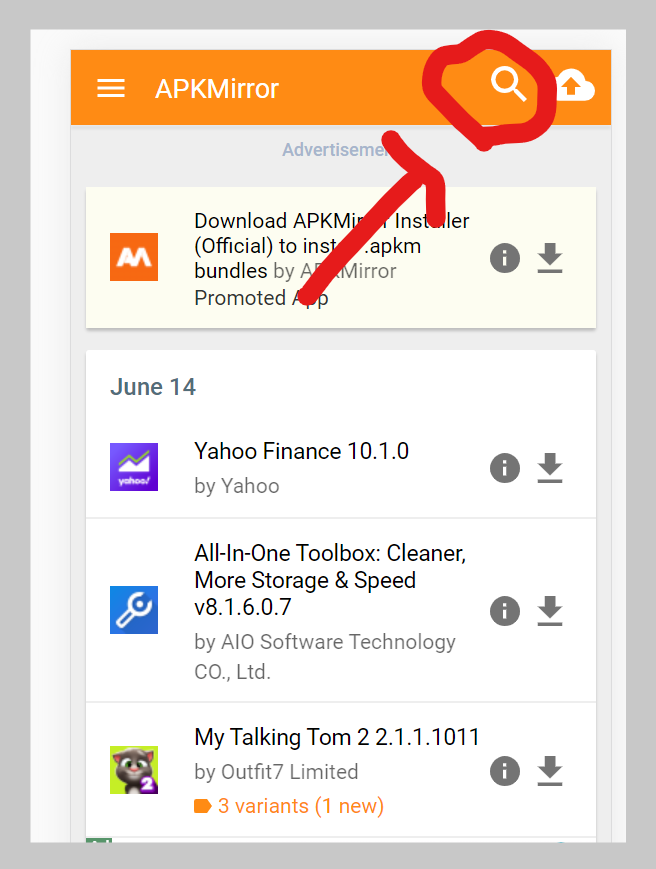Viewport: 656px width, 869px height.
Task: Click the orange variants tag icon
Action: coord(203,806)
